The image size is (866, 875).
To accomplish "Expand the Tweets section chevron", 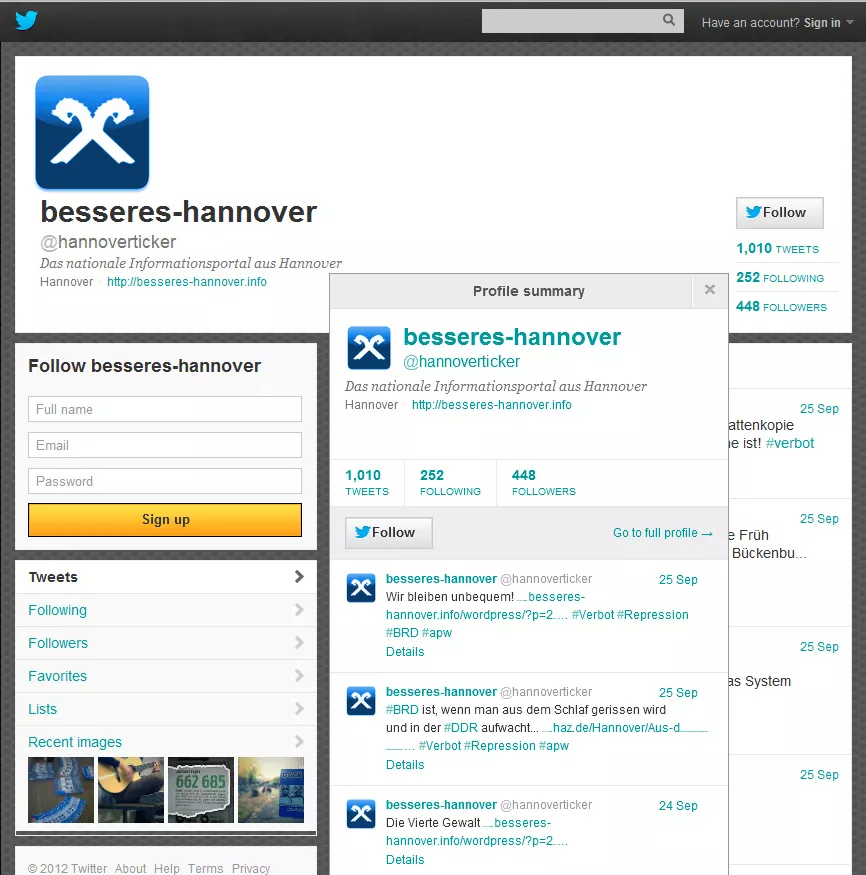I will (x=299, y=576).
